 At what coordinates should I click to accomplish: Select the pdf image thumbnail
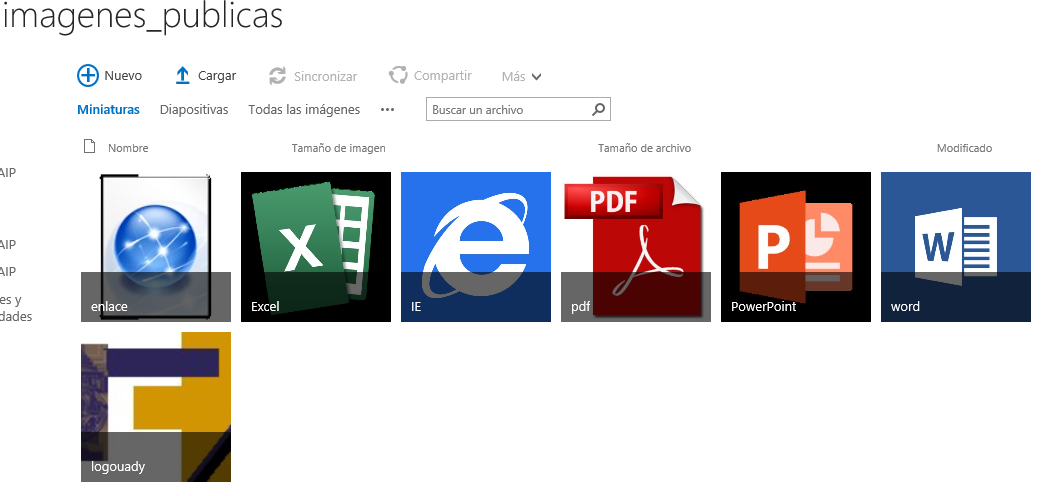click(636, 246)
